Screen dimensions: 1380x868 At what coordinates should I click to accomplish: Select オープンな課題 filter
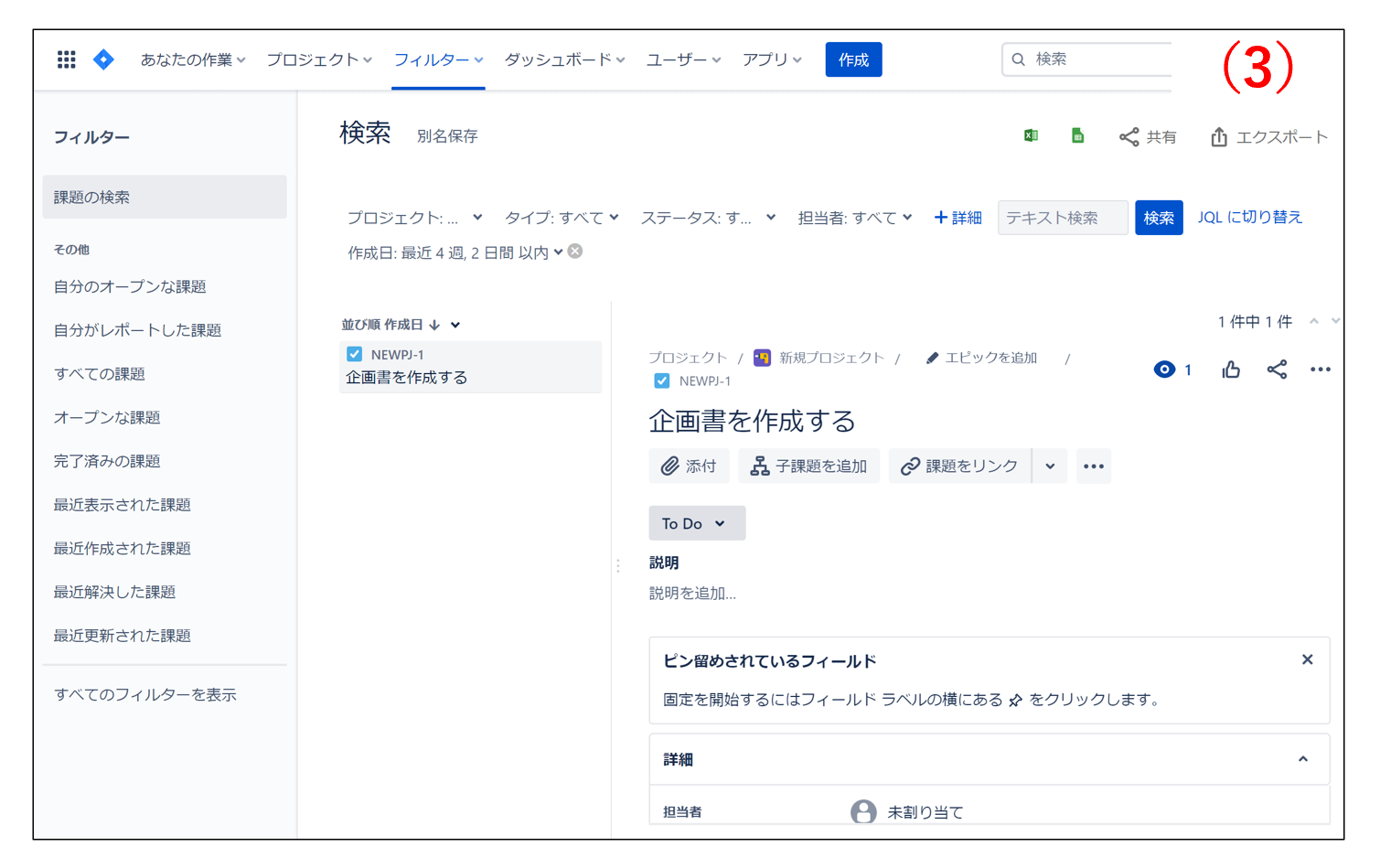coord(107,417)
